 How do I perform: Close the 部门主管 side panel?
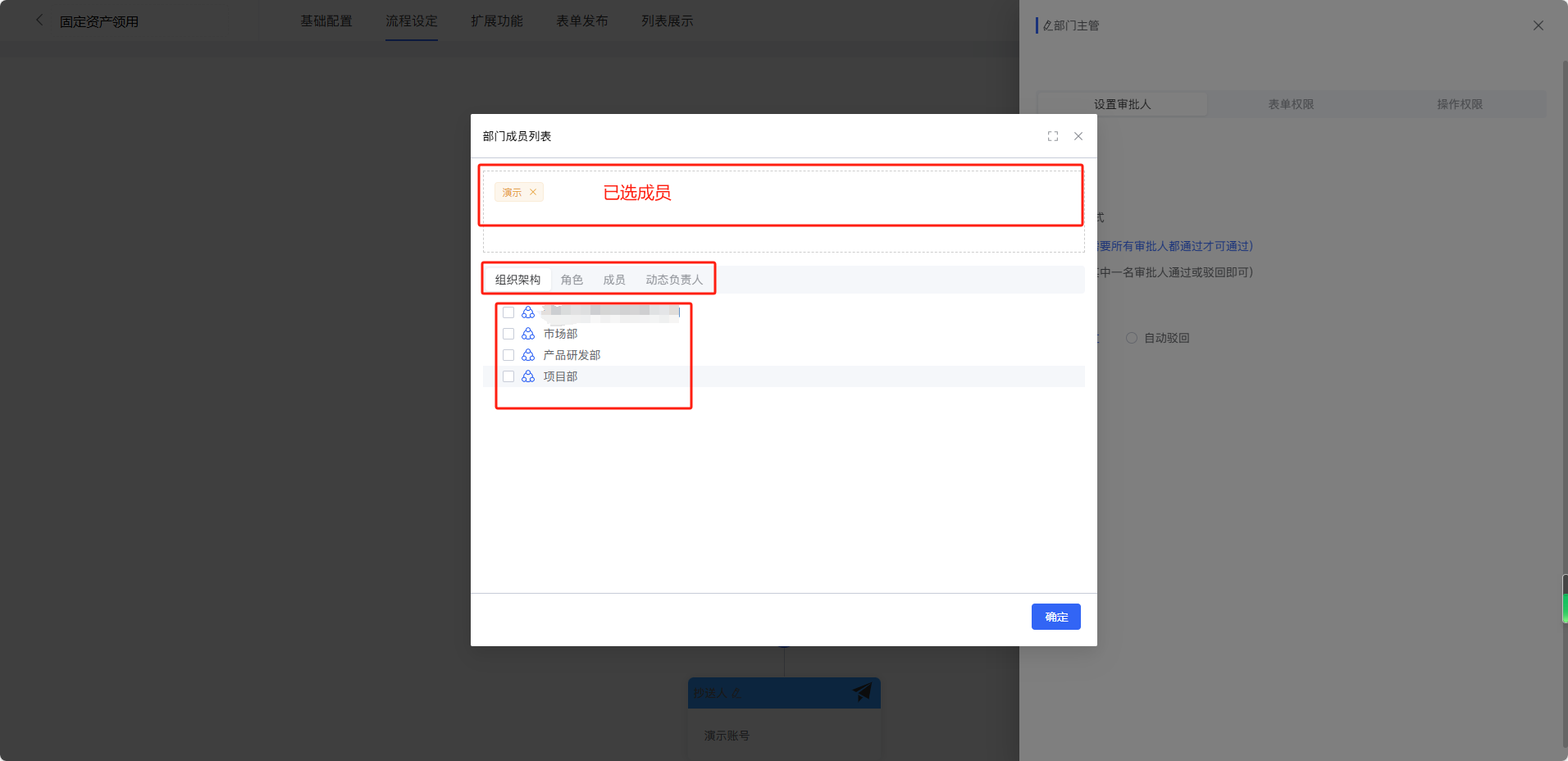[1538, 25]
